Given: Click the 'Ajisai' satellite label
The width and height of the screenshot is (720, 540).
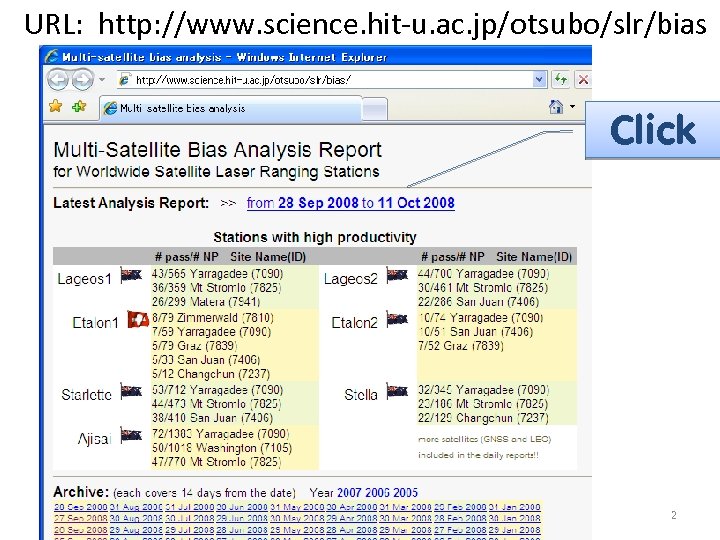Looking at the screenshot, I should click(95, 439).
